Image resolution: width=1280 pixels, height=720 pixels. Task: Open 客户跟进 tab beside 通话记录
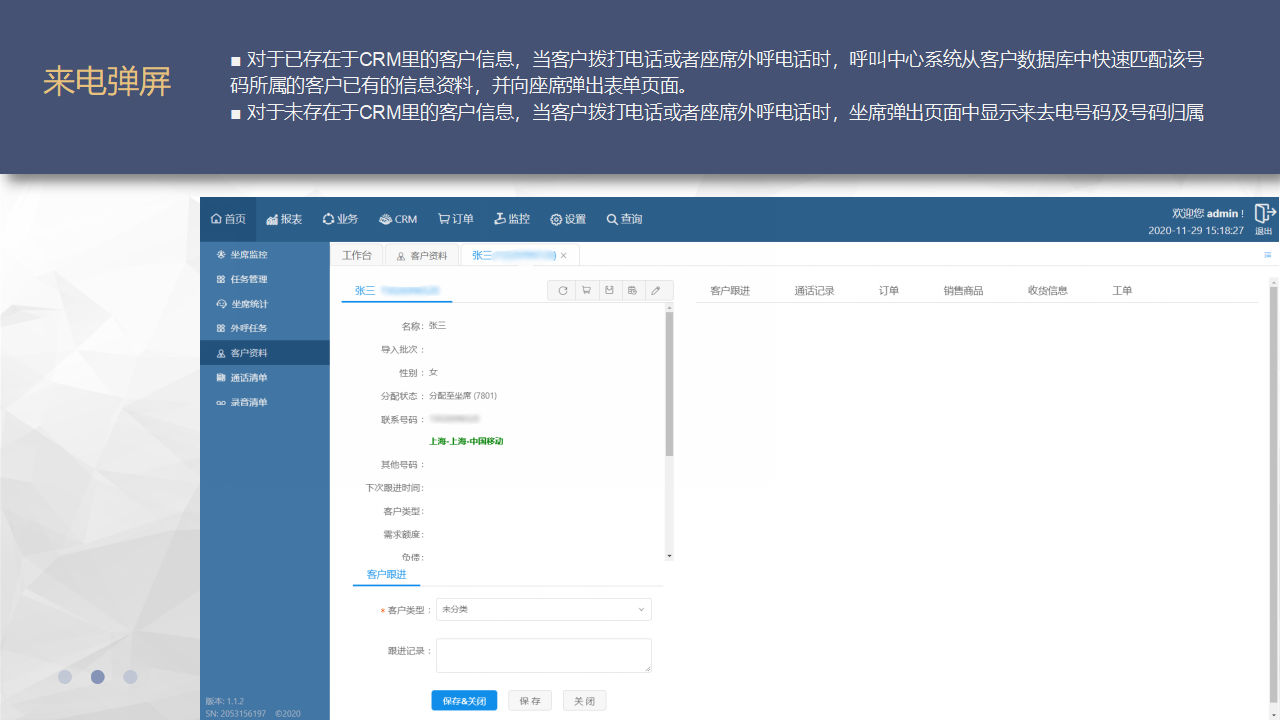[730, 291]
